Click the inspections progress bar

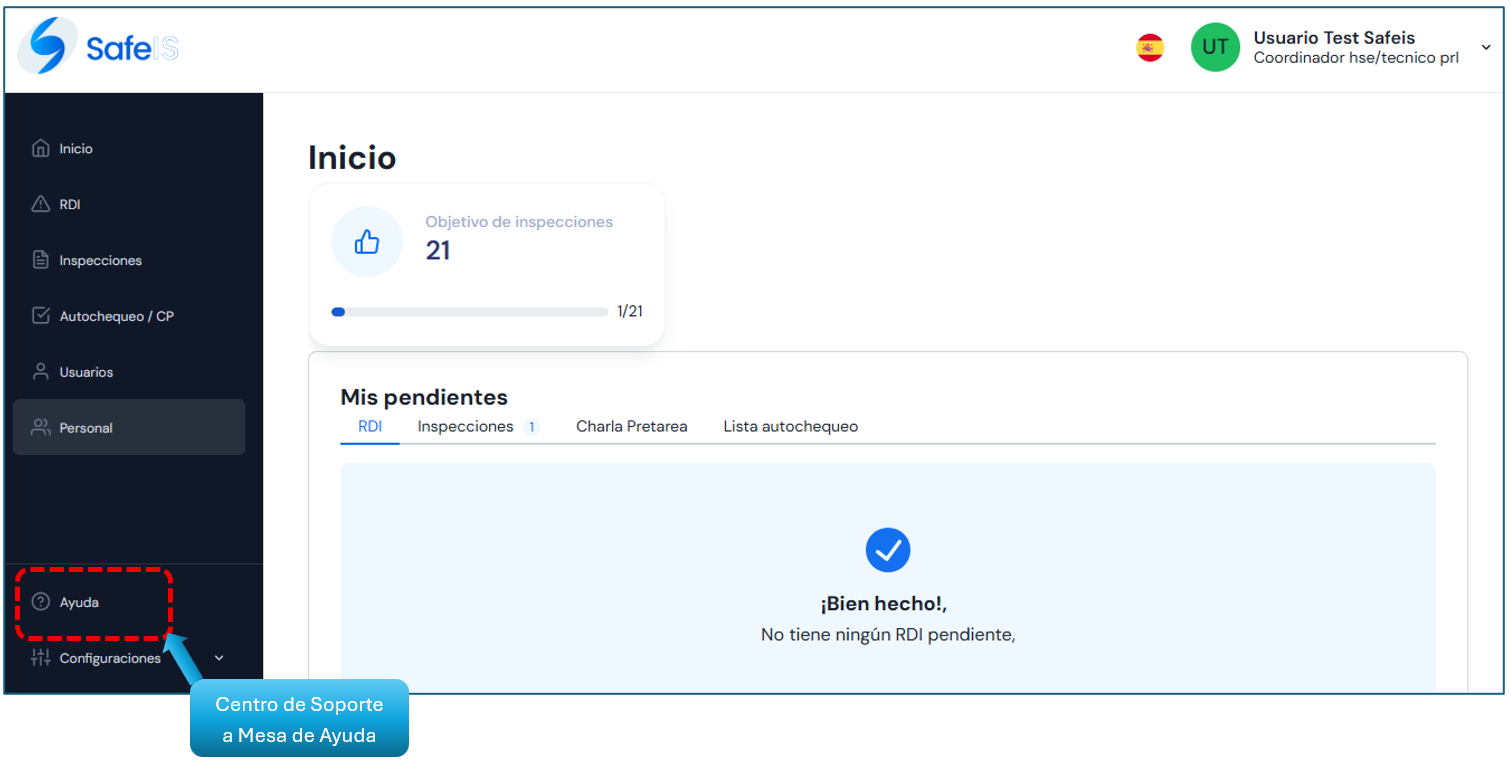pyautogui.click(x=470, y=312)
